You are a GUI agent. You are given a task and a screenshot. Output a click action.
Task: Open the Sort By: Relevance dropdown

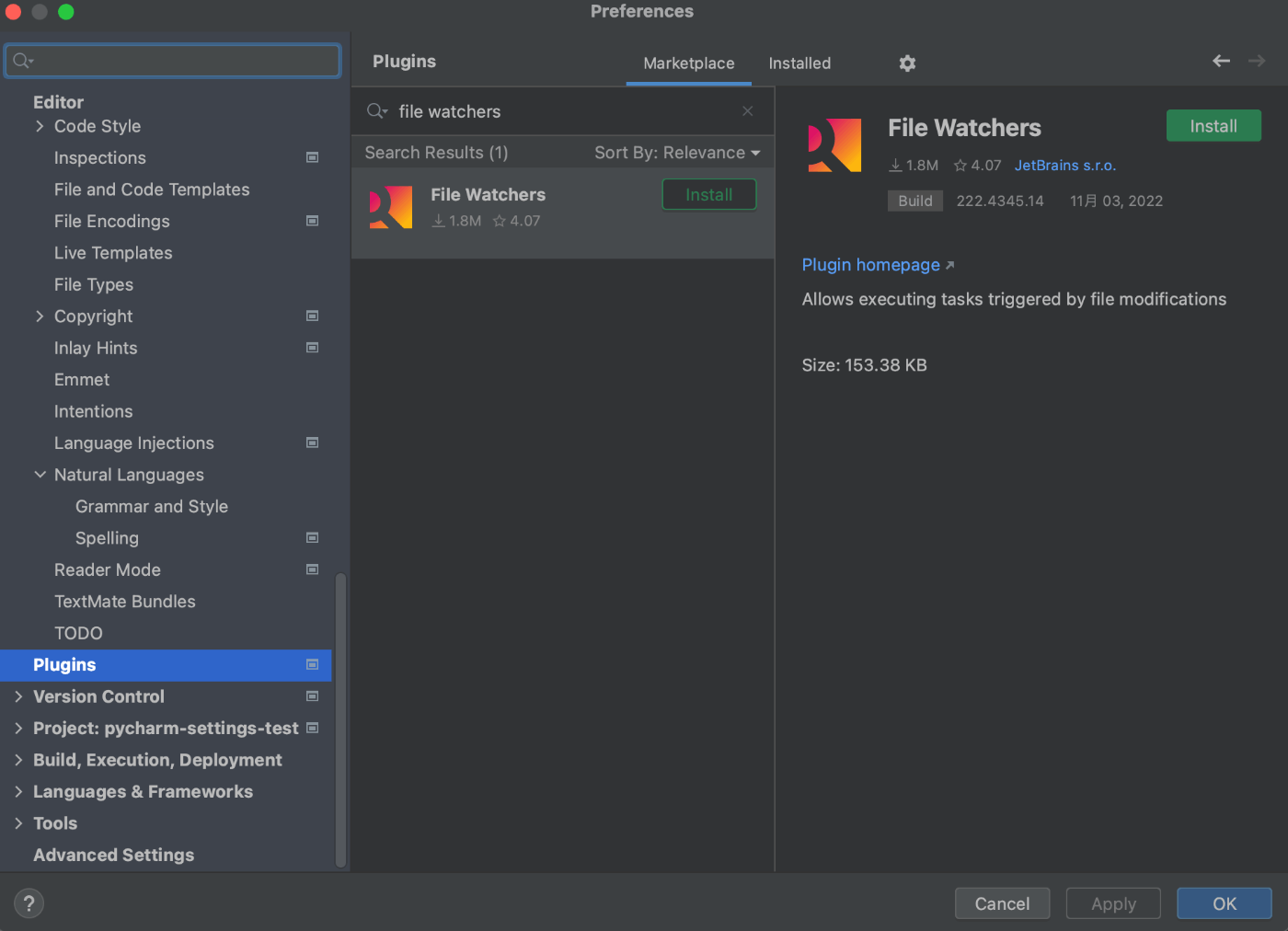click(677, 153)
